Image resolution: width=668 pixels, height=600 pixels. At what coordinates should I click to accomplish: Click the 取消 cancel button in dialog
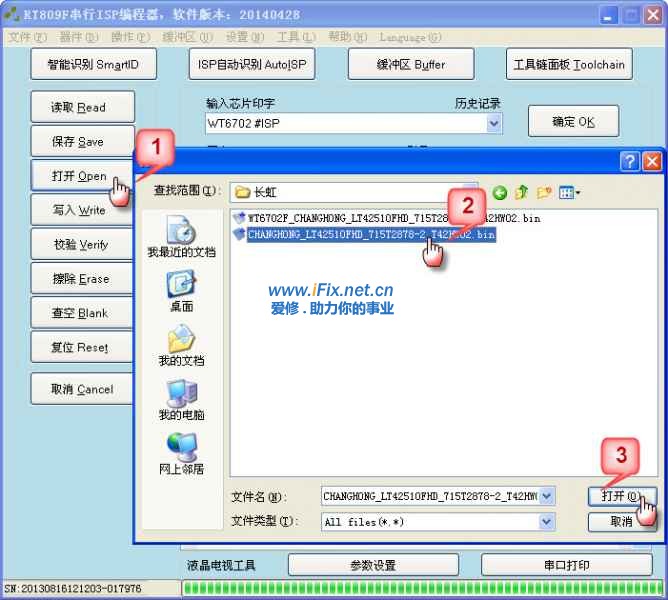pyautogui.click(x=620, y=521)
